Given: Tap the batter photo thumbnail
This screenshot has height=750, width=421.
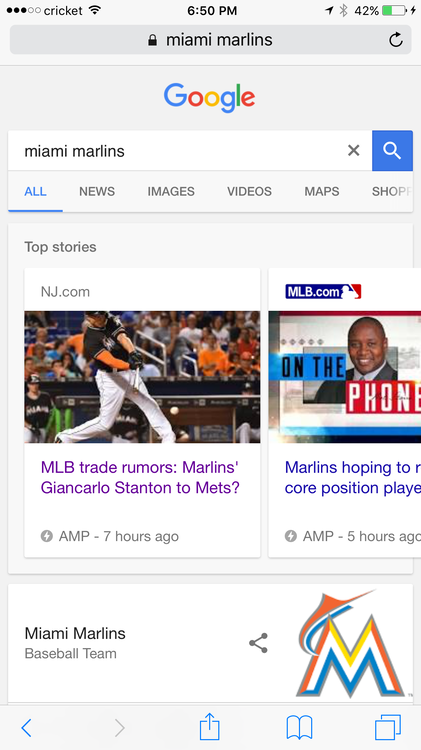Looking at the screenshot, I should [x=142, y=377].
